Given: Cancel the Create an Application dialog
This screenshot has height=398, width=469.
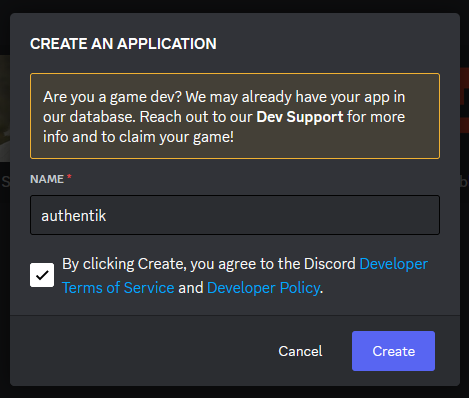Looking at the screenshot, I should pyautogui.click(x=300, y=351).
